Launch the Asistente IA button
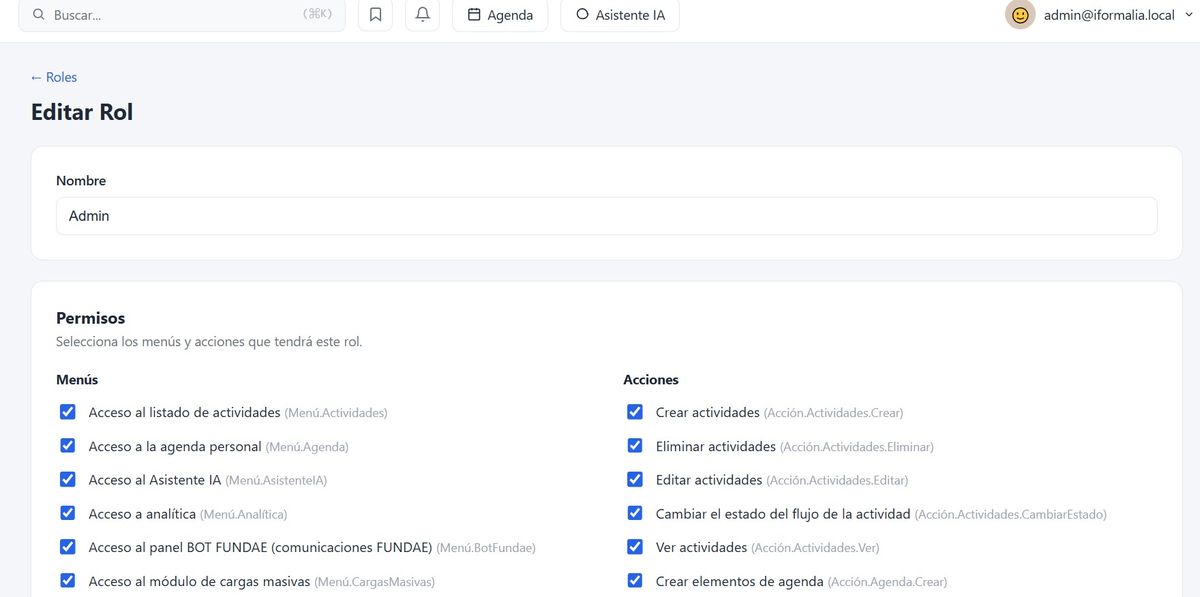 (620, 15)
